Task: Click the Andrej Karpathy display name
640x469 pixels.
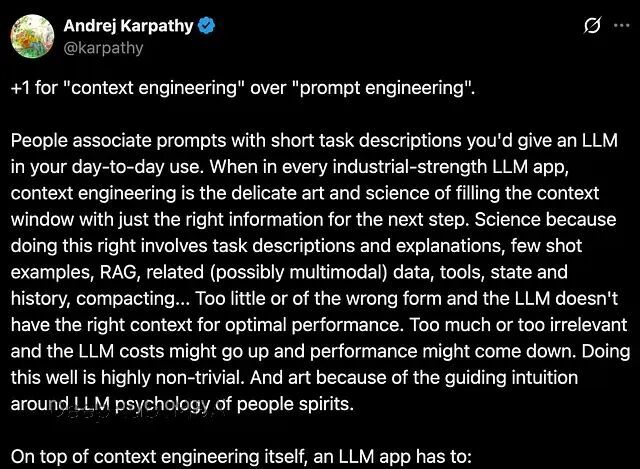Action: pos(128,26)
